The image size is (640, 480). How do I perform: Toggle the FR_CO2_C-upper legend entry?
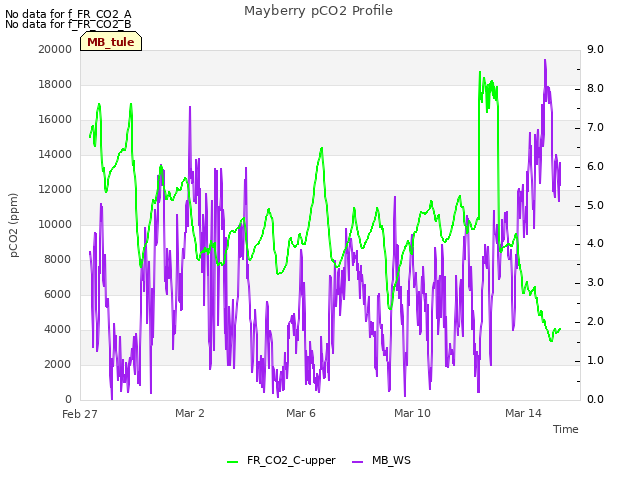pyautogui.click(x=281, y=461)
